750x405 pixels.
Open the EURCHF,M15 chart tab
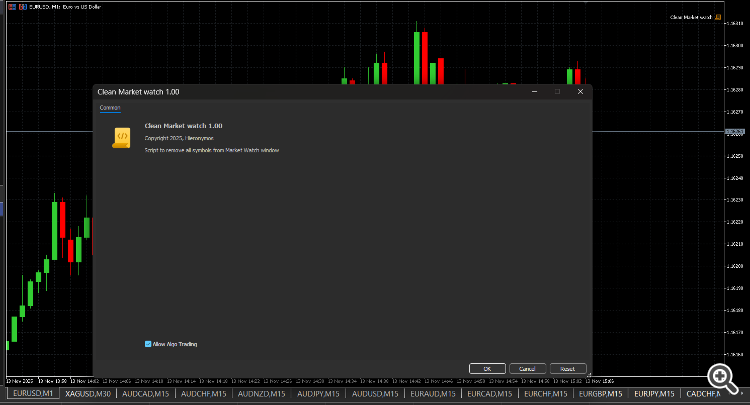(x=545, y=394)
